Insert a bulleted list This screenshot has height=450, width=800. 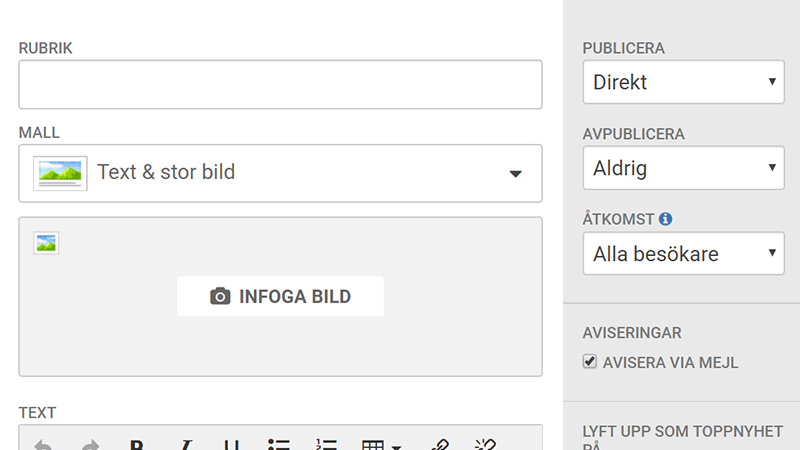point(279,446)
